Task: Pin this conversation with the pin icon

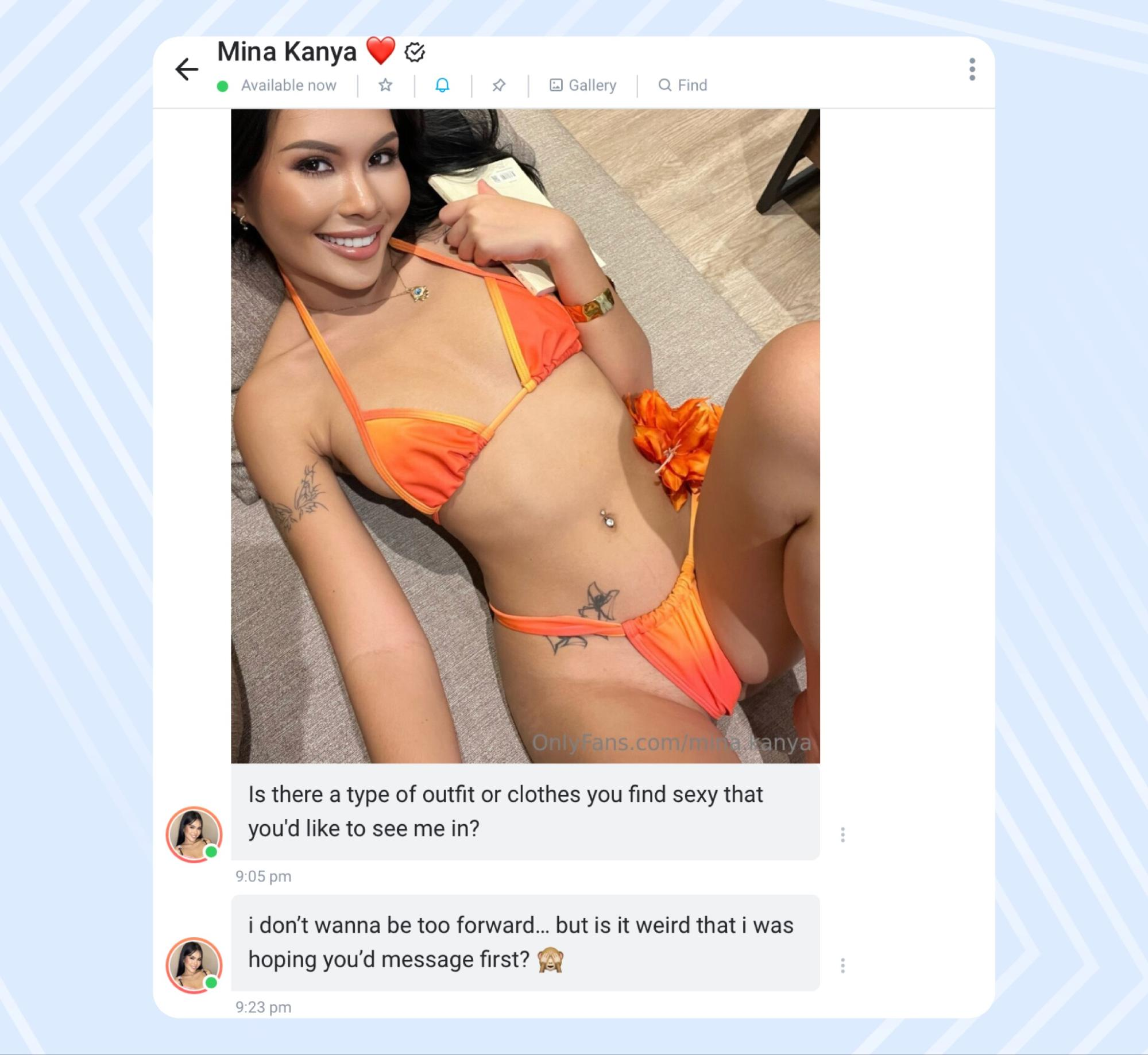Action: (498, 86)
